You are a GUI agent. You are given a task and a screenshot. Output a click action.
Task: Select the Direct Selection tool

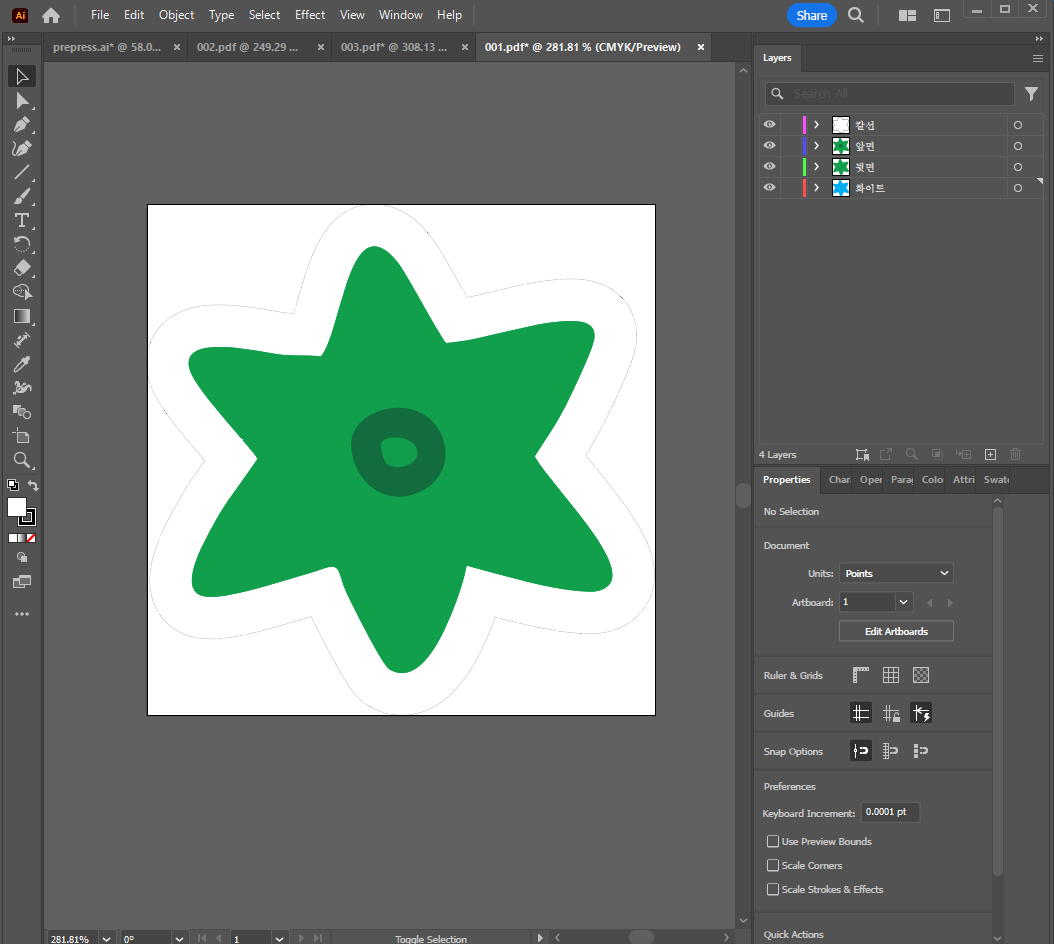[x=22, y=101]
